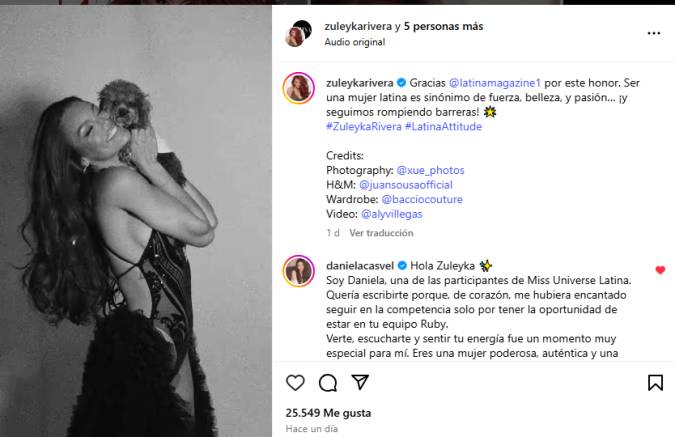Open @bacciocouture wardrobe credit link
This screenshot has height=437, width=675.
point(422,200)
